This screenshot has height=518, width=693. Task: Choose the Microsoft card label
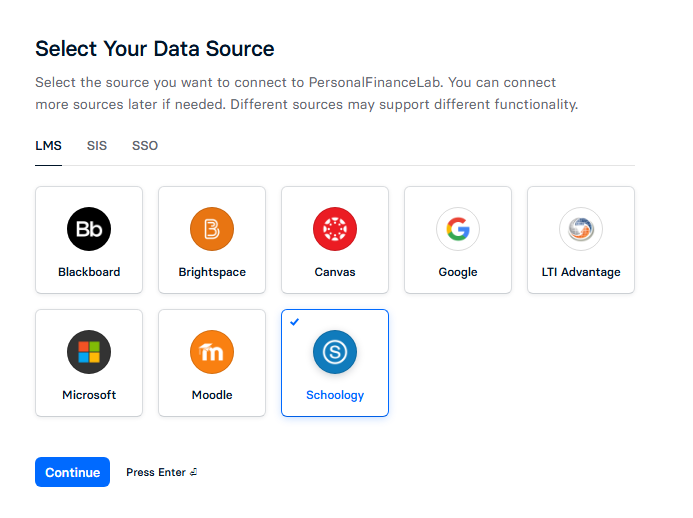(89, 395)
